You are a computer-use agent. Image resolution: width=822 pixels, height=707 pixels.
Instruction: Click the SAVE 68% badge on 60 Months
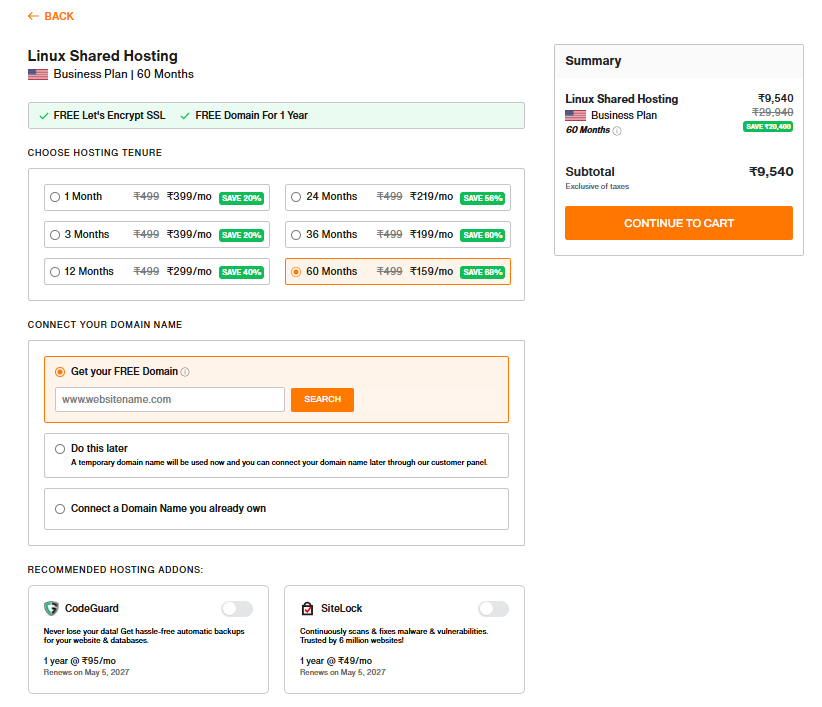point(483,272)
